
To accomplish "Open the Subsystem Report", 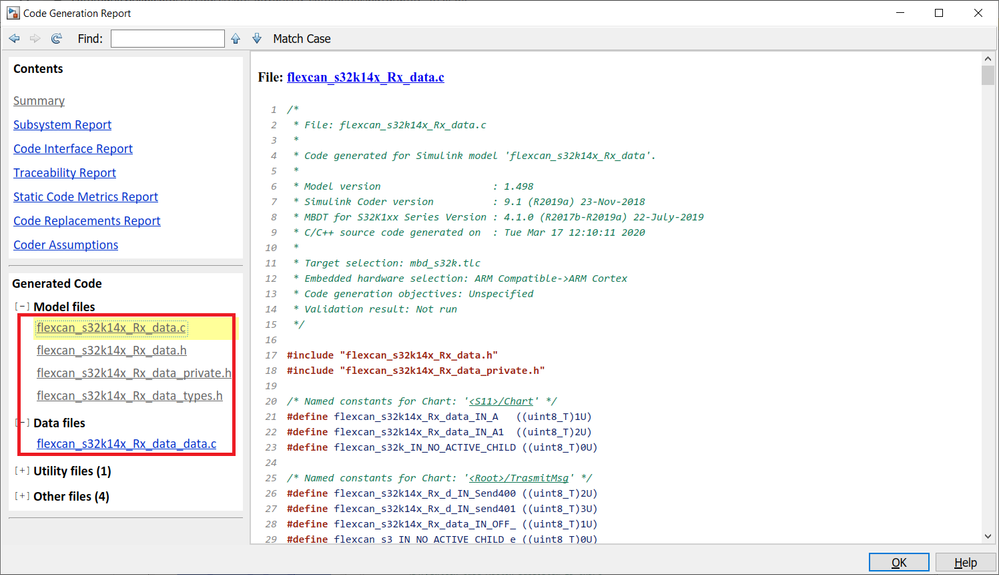I will pyautogui.click(x=62, y=125).
